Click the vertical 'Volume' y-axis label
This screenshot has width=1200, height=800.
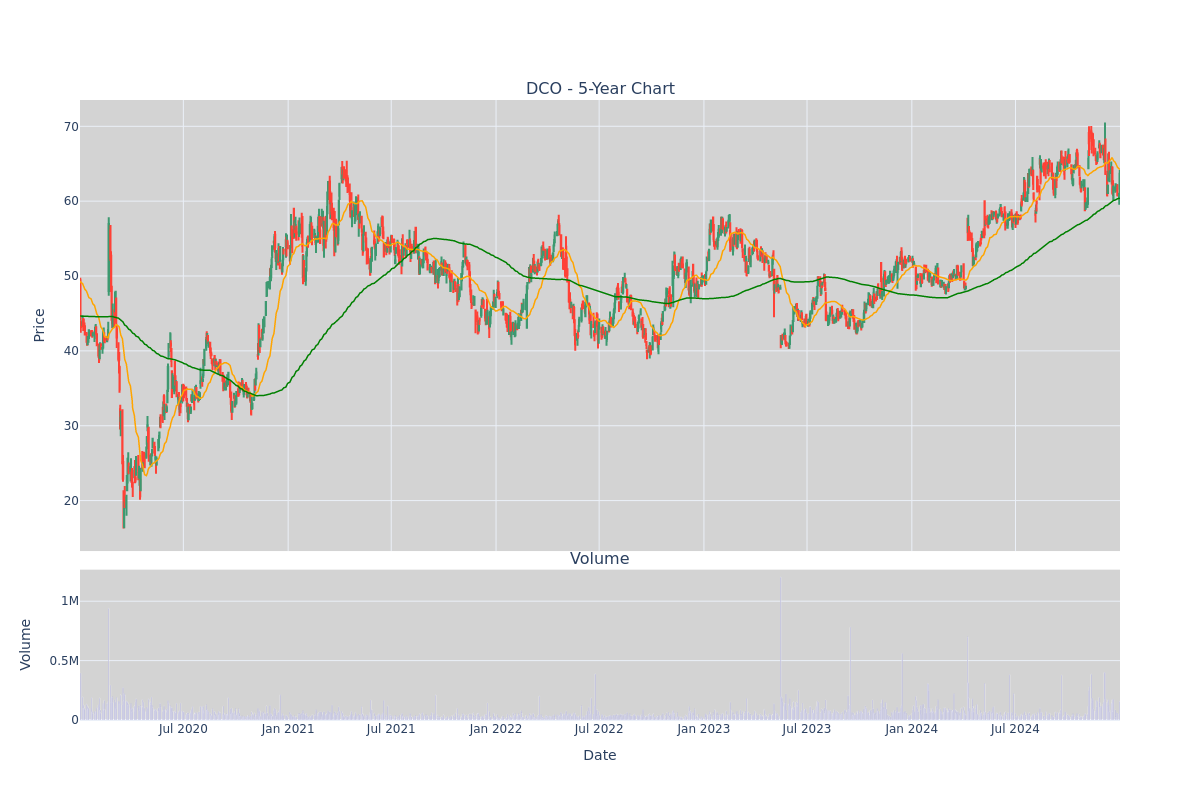click(x=26, y=644)
